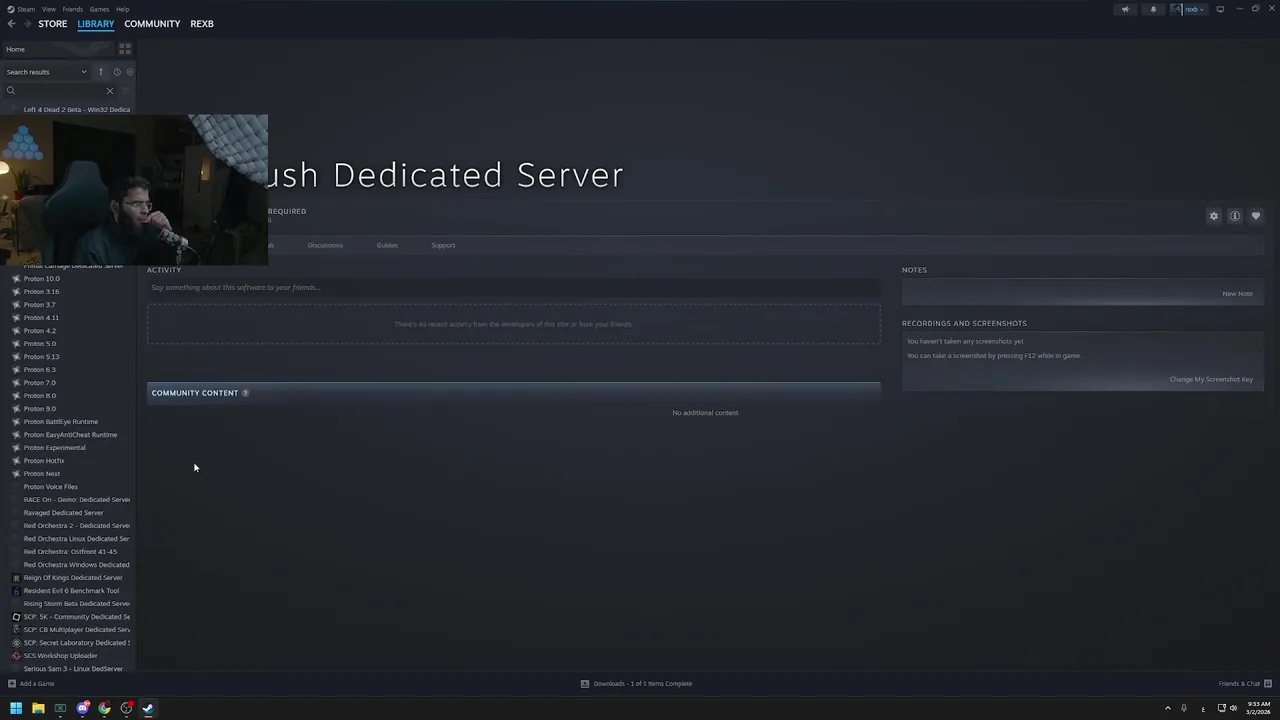Go forward with the right arrow

click(x=27, y=24)
